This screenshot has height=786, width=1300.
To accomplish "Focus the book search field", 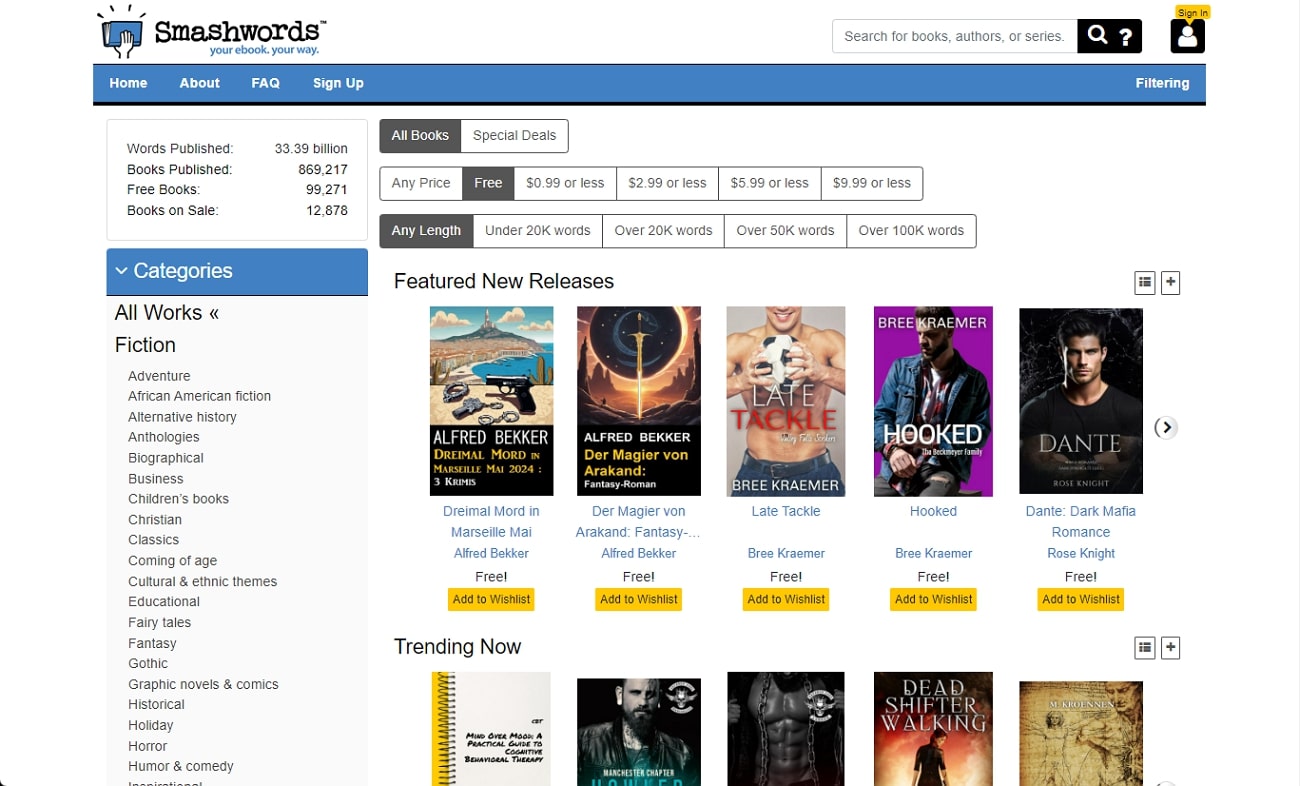I will (954, 36).
